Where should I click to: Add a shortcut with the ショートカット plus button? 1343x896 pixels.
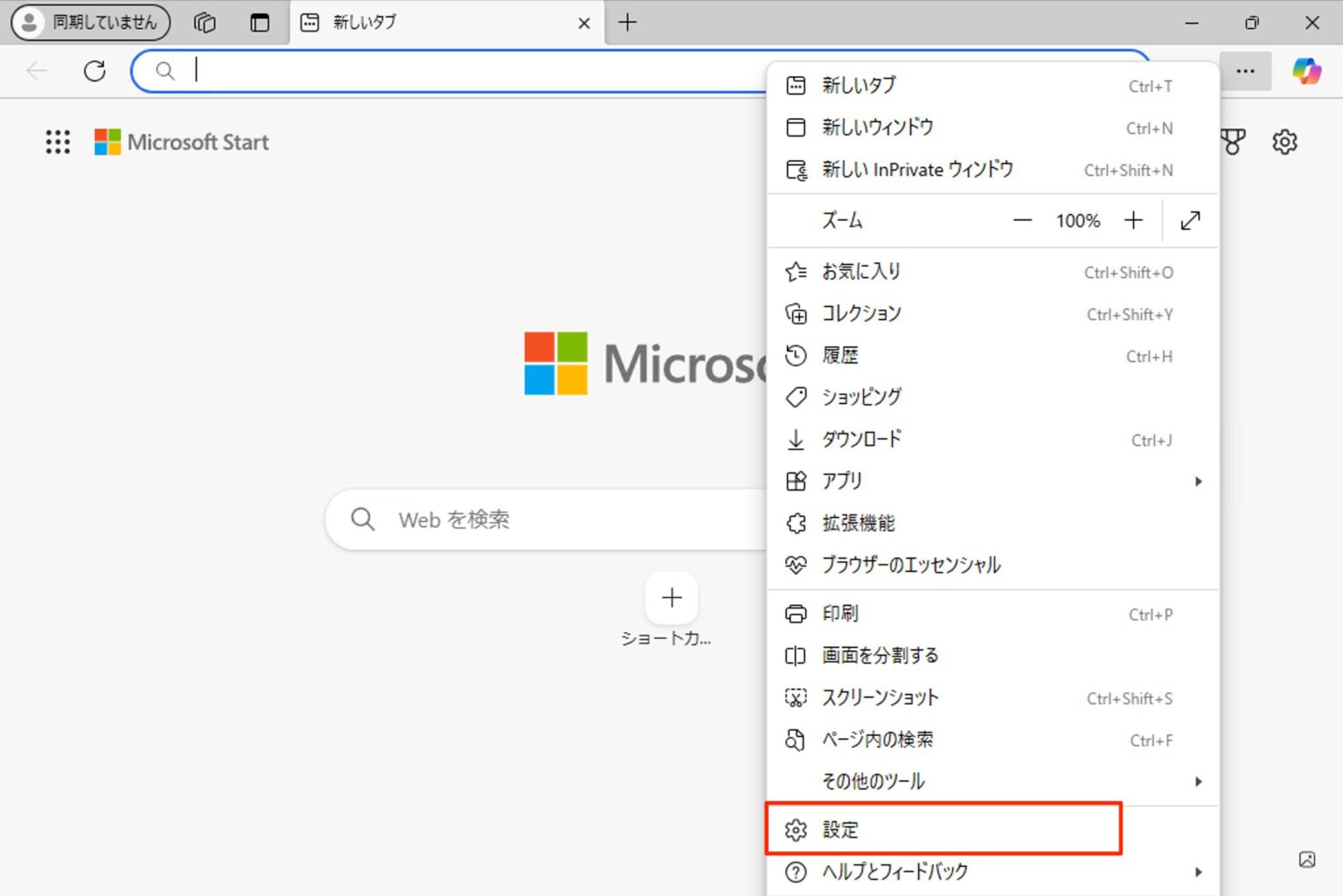[671, 598]
